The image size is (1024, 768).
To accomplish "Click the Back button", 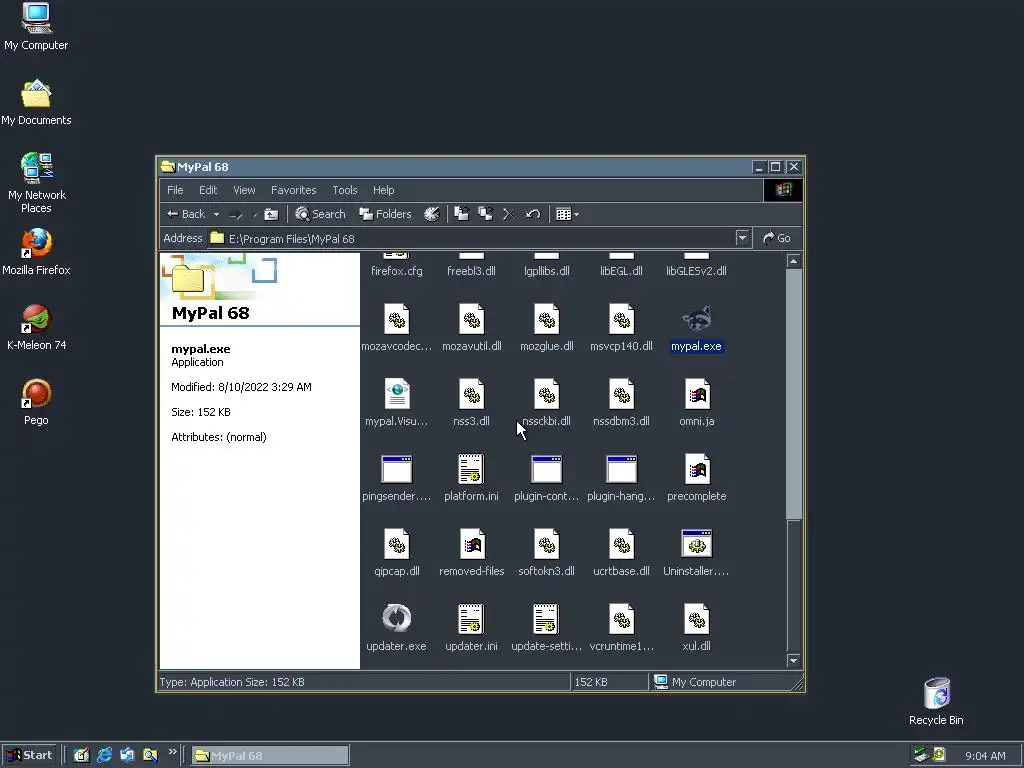I will [186, 214].
